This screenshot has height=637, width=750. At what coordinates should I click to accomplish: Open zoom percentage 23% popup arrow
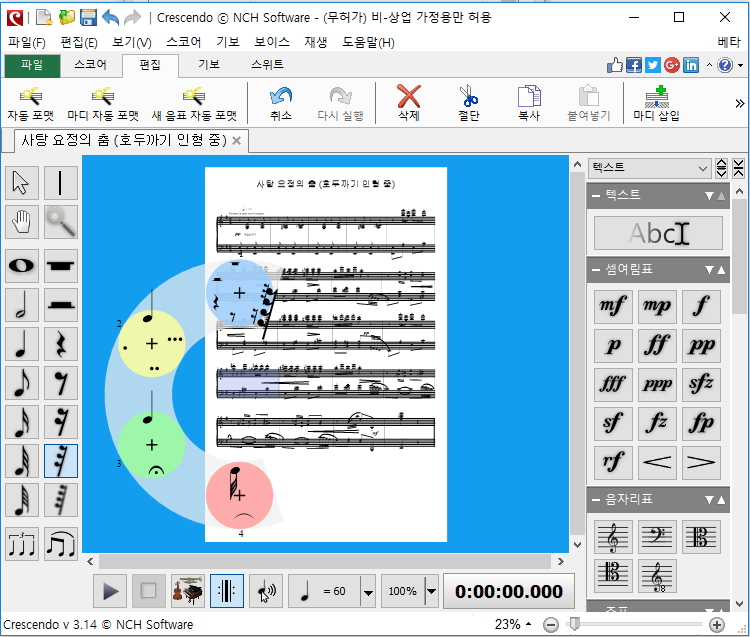[x=529, y=624]
